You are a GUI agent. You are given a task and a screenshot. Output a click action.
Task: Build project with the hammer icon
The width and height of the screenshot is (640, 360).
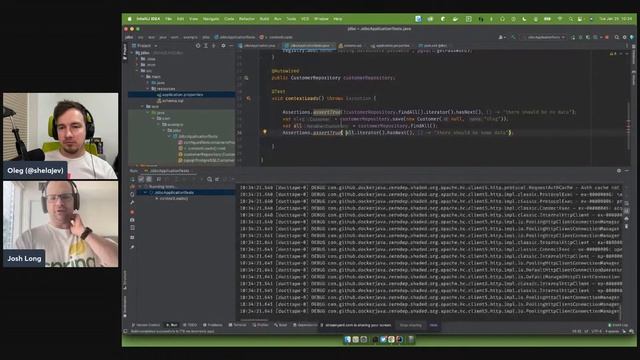point(513,37)
